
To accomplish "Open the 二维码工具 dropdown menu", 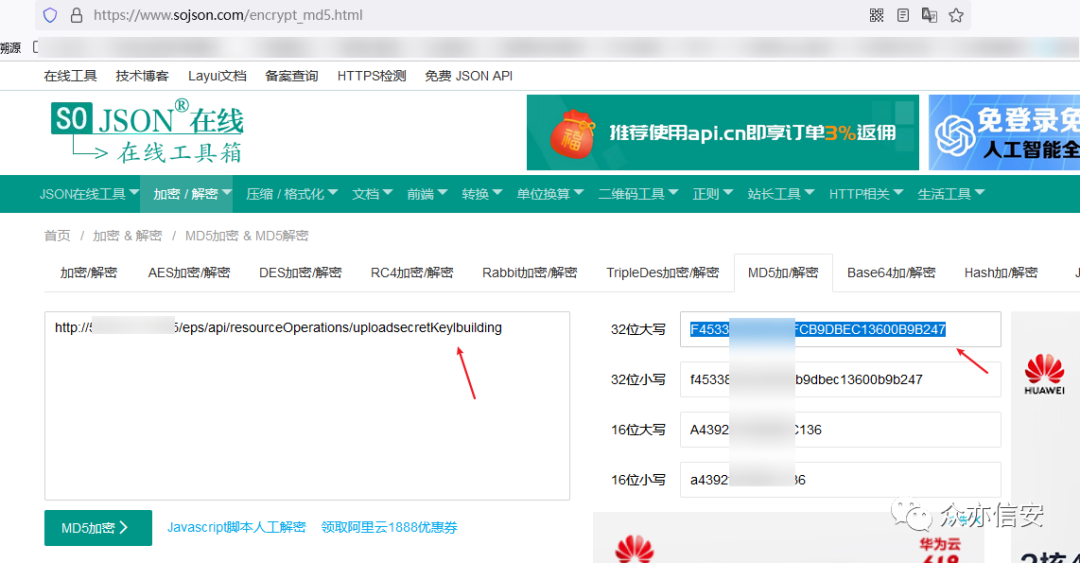I will [638, 194].
